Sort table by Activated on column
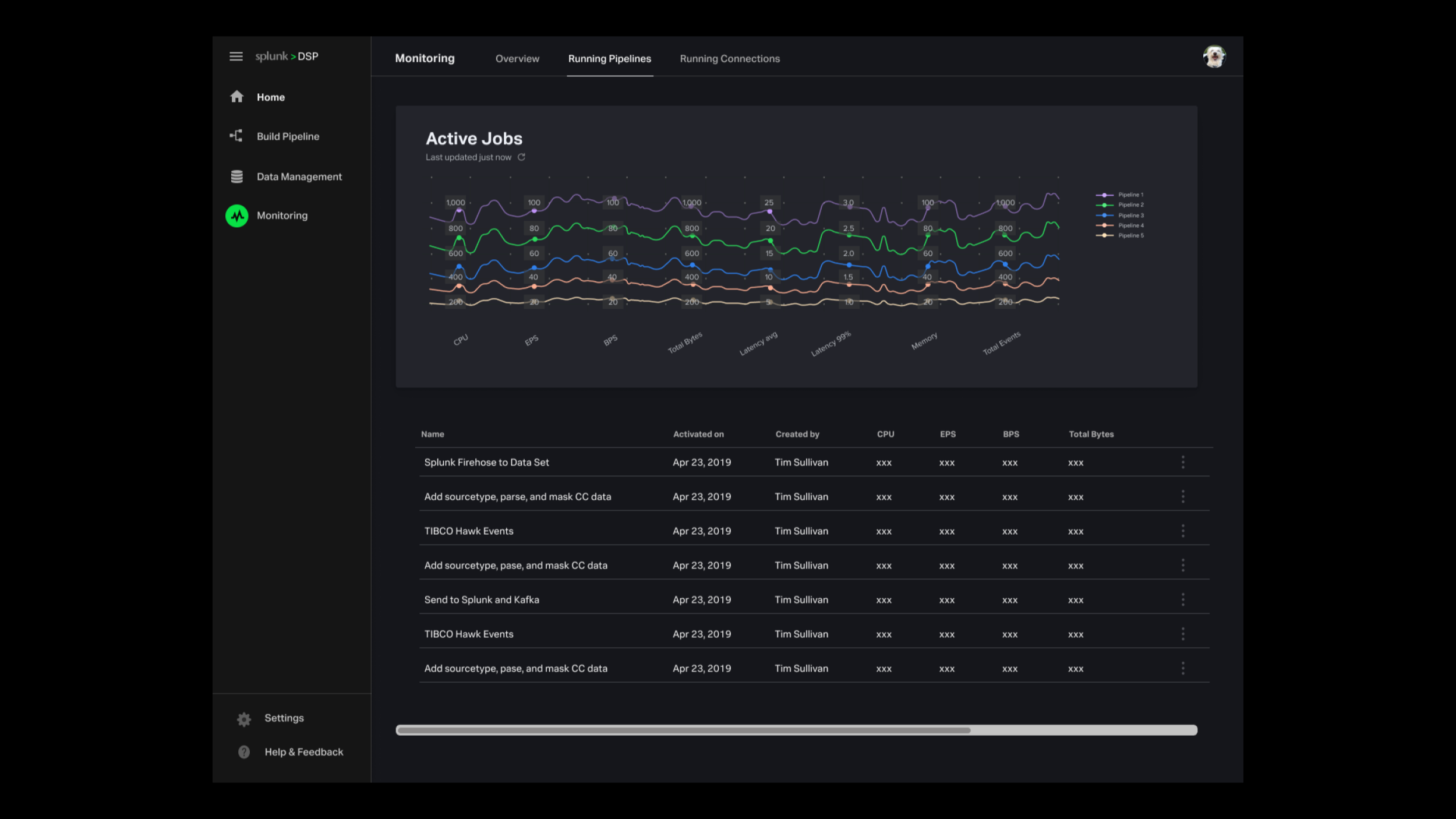 pos(698,435)
